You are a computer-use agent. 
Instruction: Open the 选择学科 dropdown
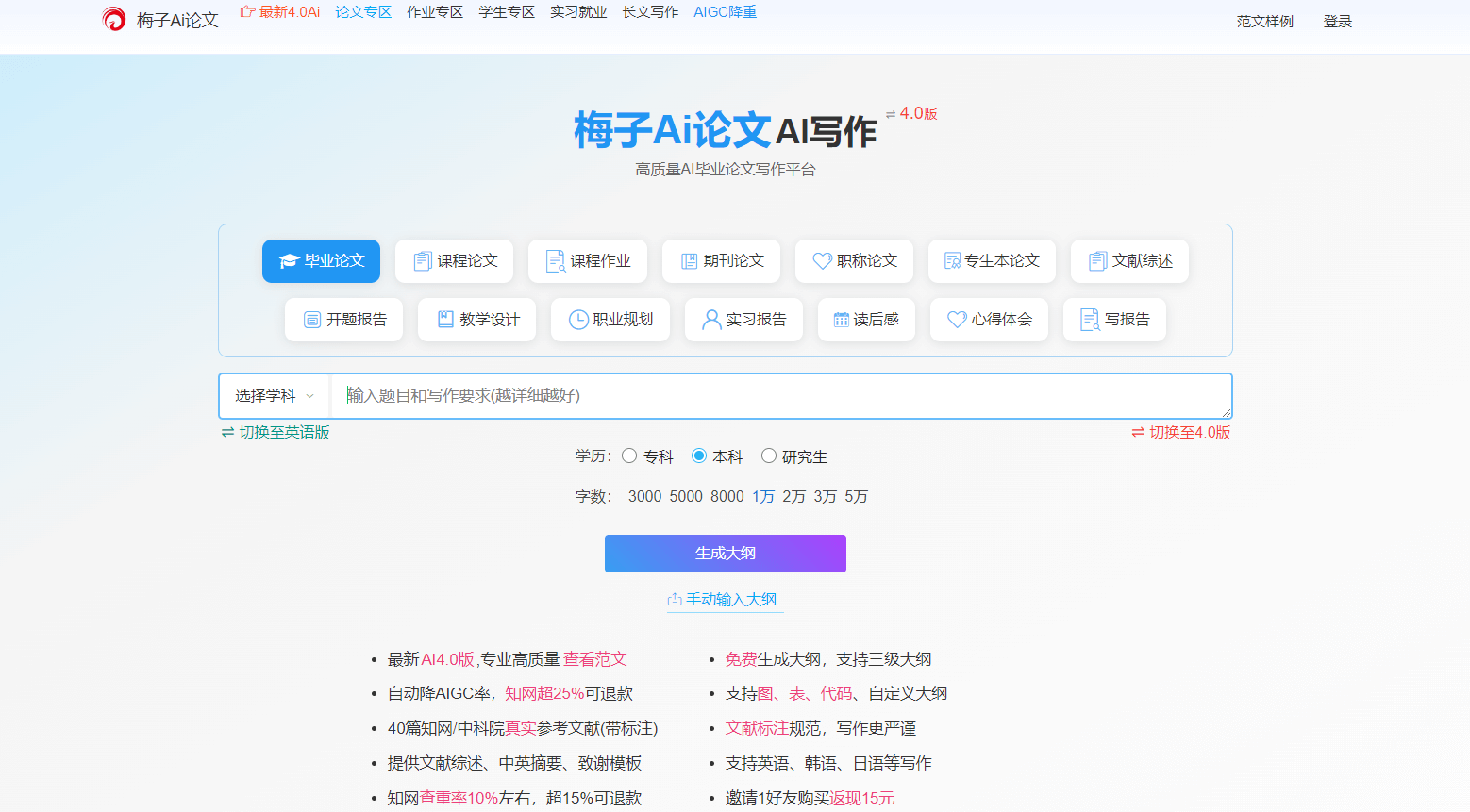[273, 395]
